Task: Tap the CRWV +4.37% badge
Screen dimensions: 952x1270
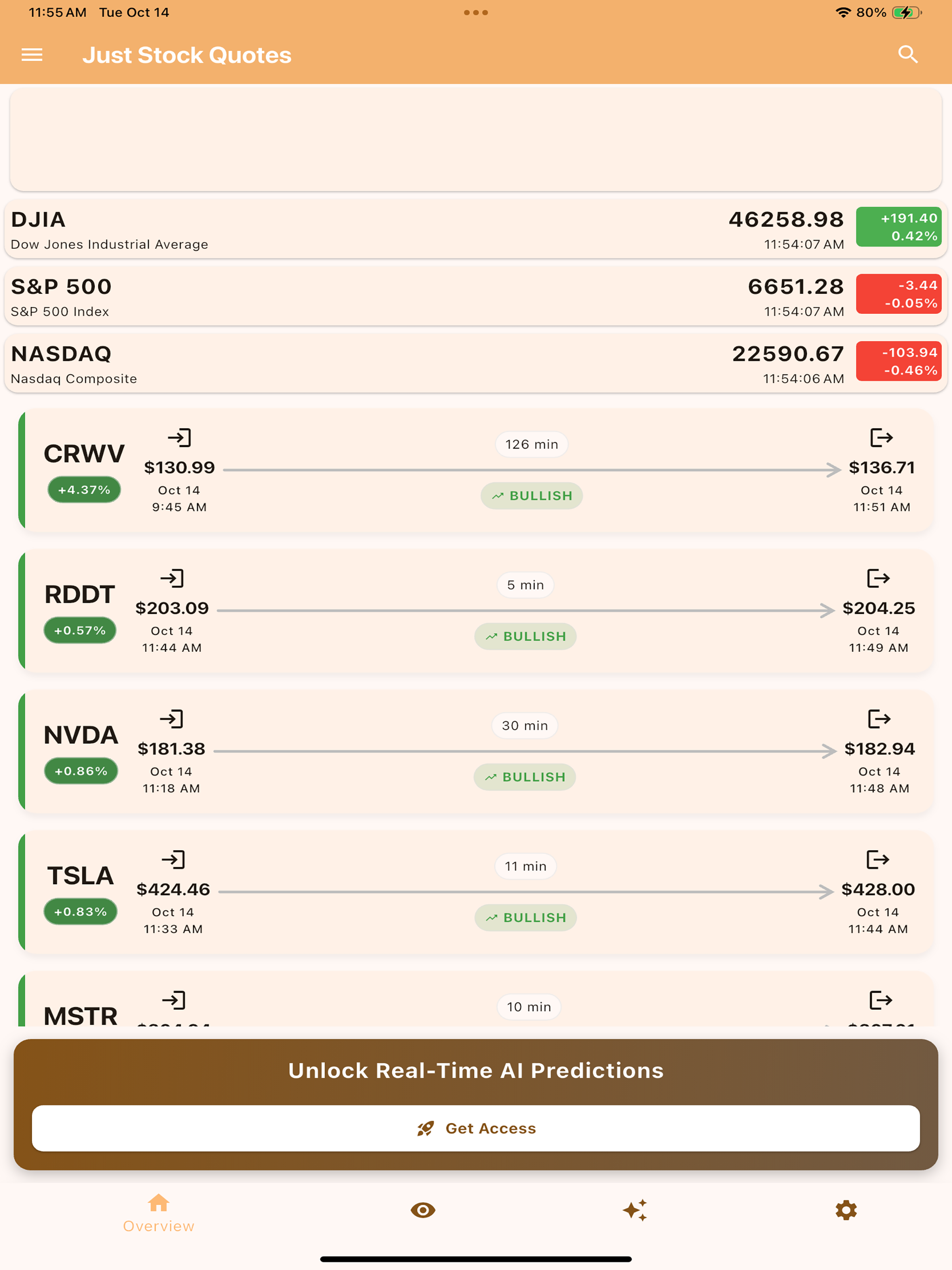Action: click(x=84, y=490)
